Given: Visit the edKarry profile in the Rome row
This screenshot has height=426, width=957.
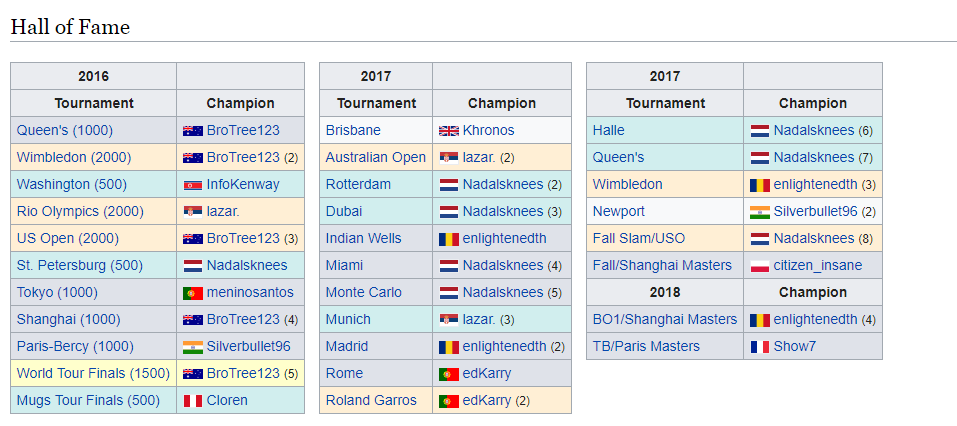Looking at the screenshot, I should 487,373.
